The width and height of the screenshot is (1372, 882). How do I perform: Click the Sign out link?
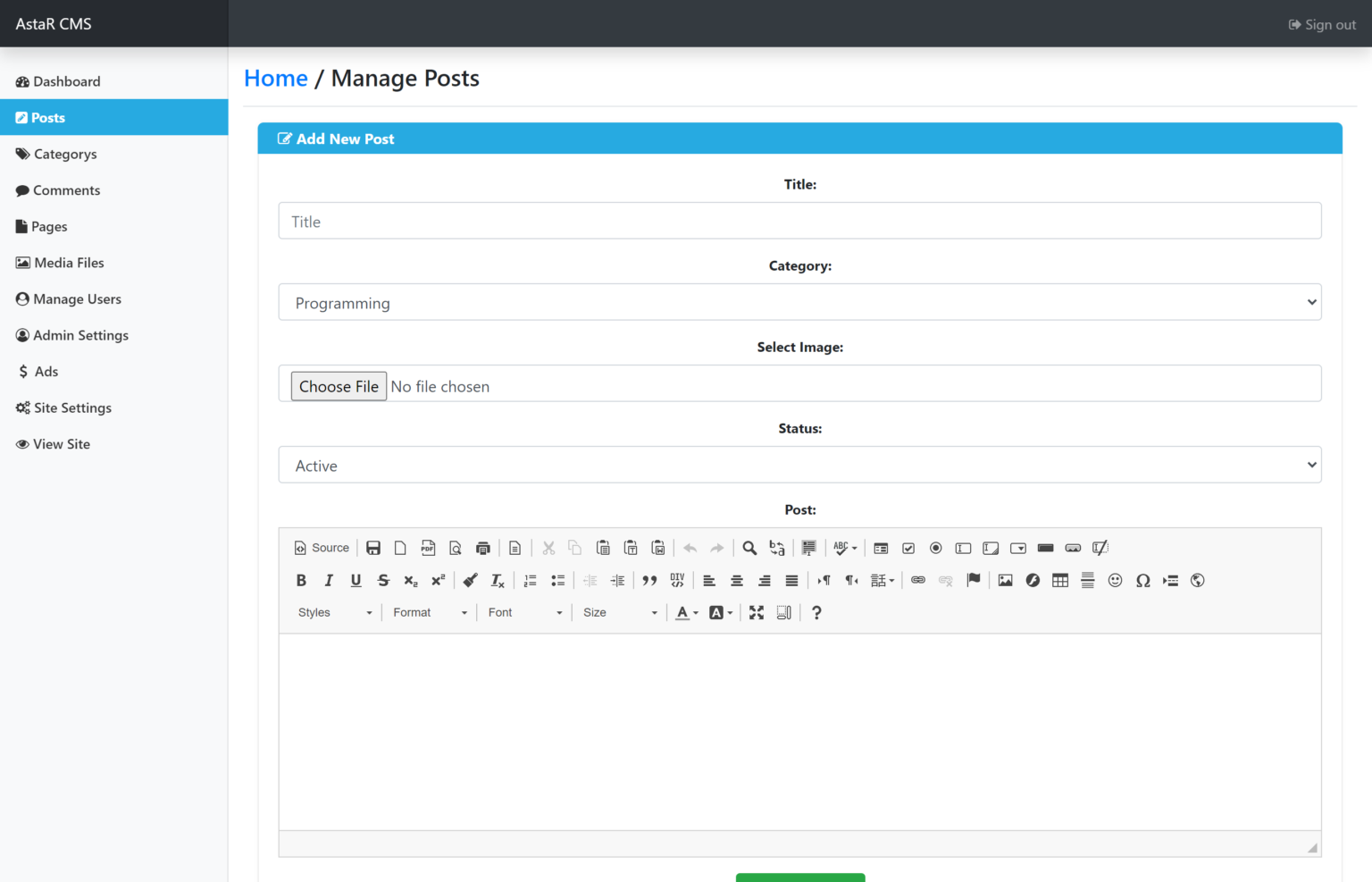click(x=1322, y=24)
